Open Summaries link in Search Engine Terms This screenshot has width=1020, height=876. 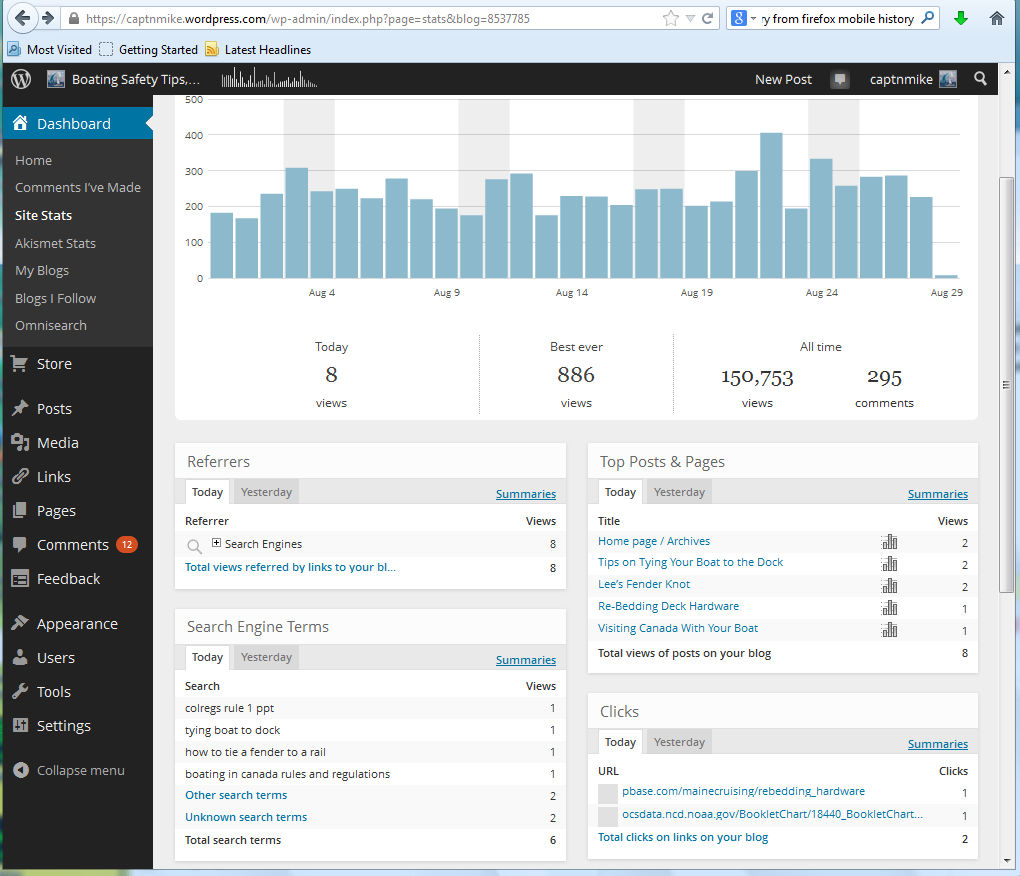[525, 660]
